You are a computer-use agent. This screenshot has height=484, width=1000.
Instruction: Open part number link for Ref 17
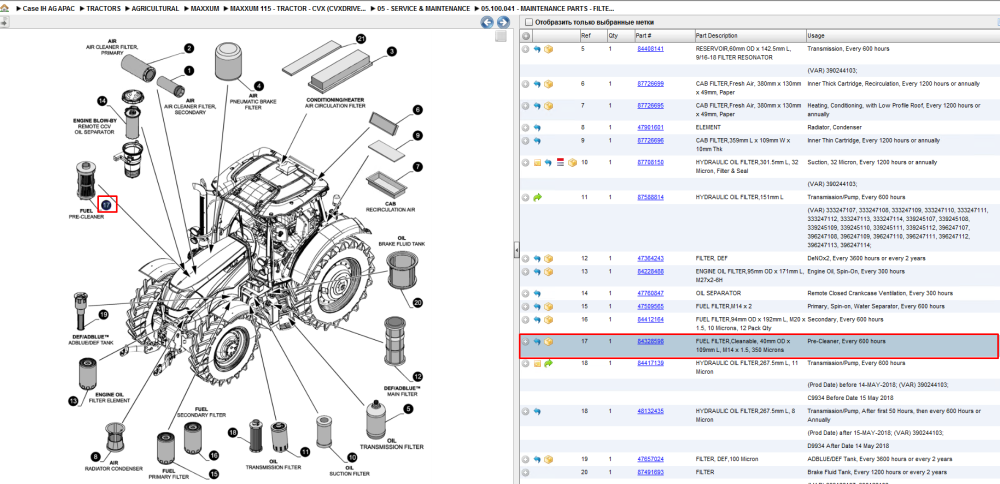coord(651,342)
